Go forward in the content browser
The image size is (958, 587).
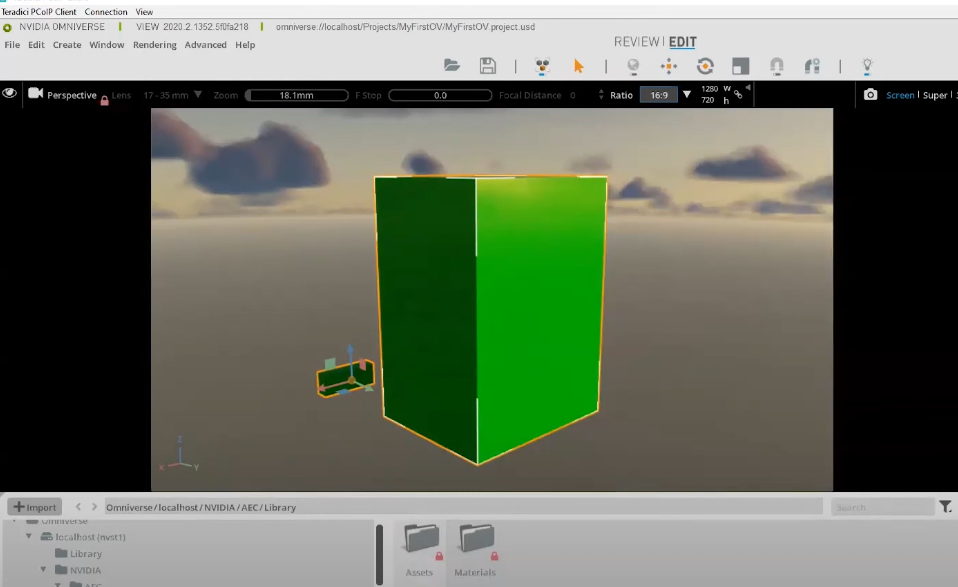[x=94, y=506]
